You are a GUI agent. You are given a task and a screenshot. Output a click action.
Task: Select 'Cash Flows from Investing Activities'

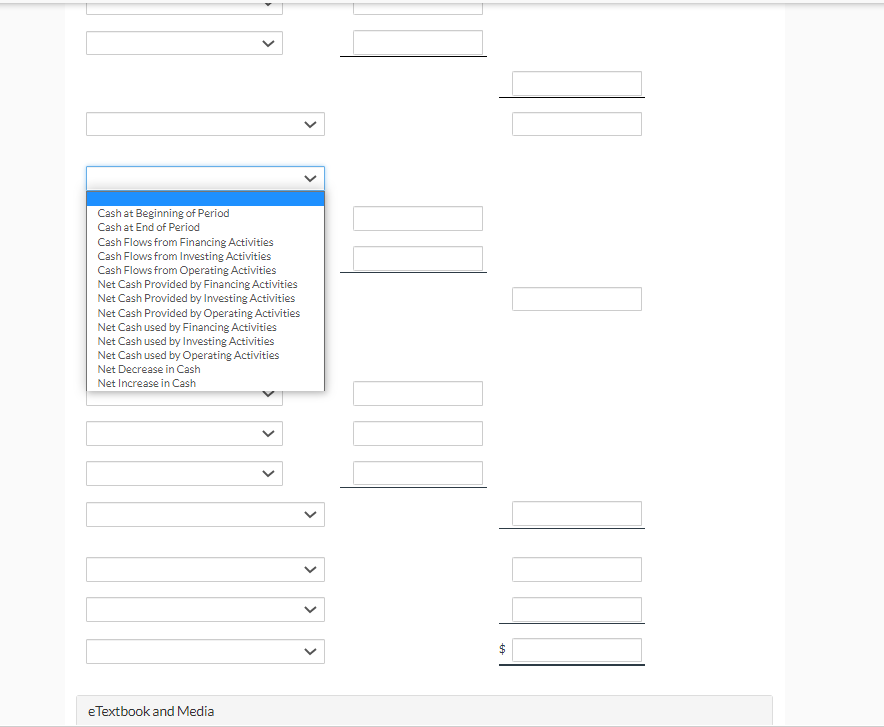click(x=205, y=256)
